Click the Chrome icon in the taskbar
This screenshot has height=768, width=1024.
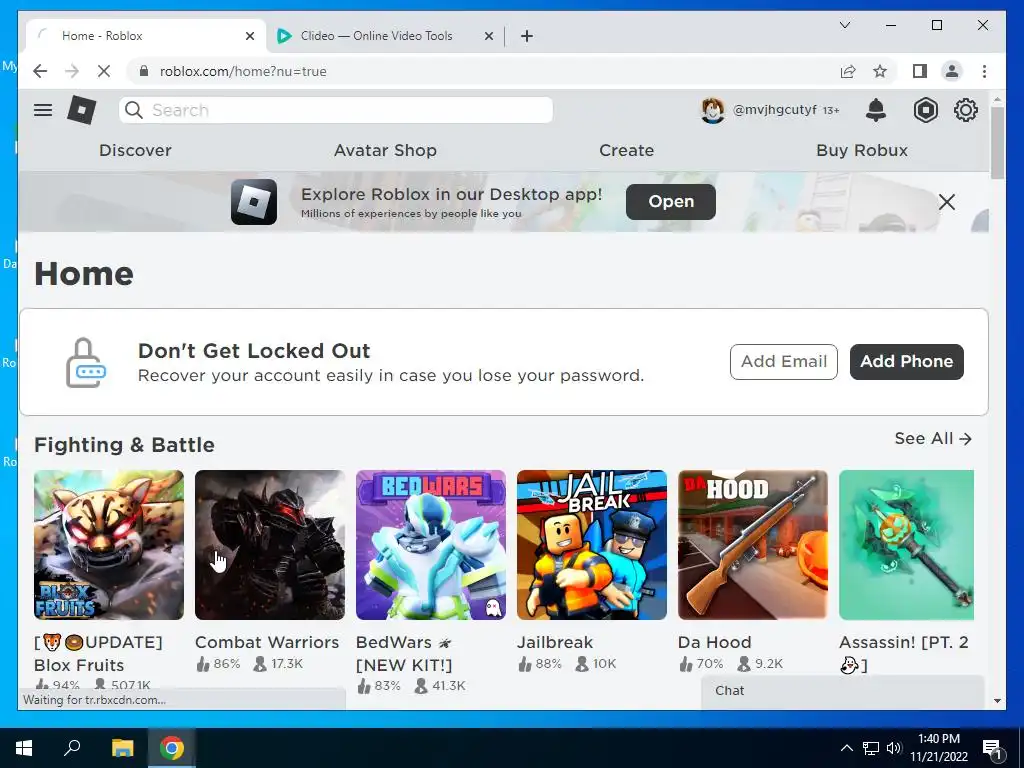click(x=172, y=748)
